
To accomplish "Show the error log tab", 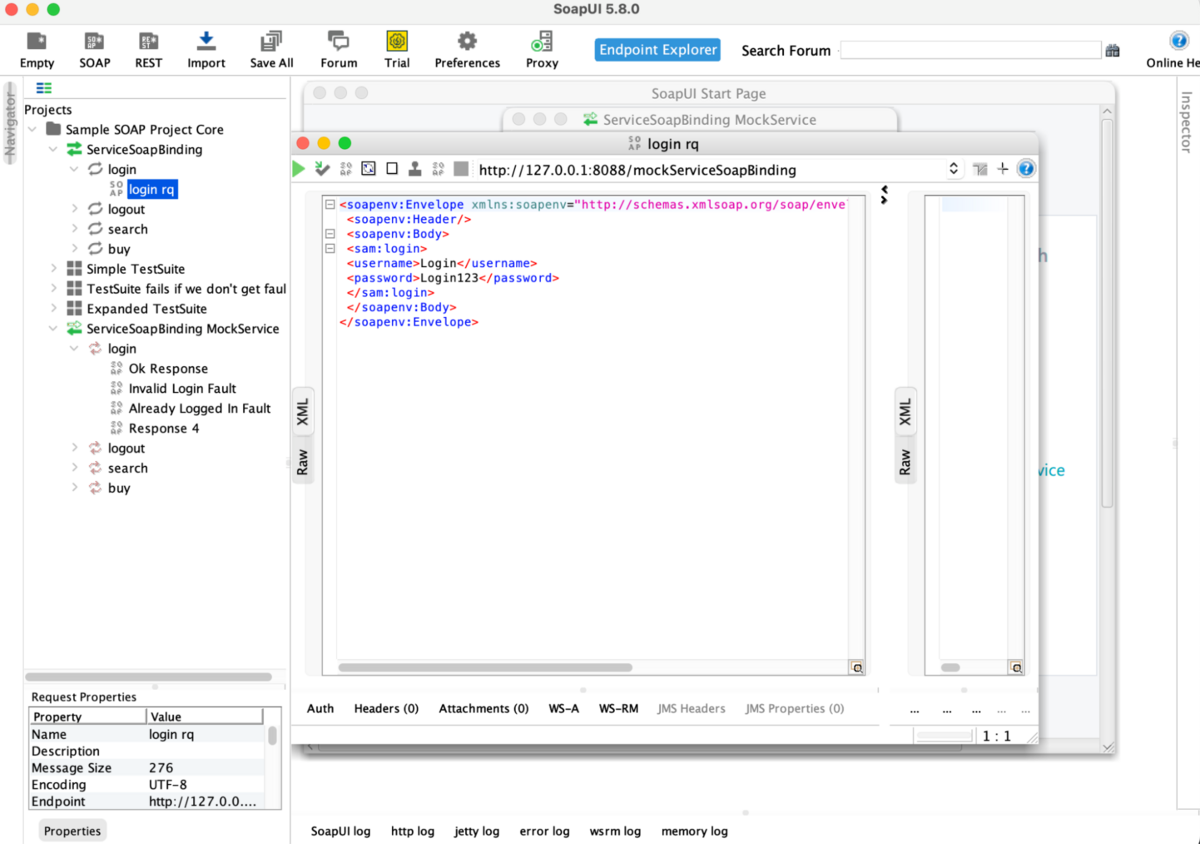I will (x=545, y=831).
